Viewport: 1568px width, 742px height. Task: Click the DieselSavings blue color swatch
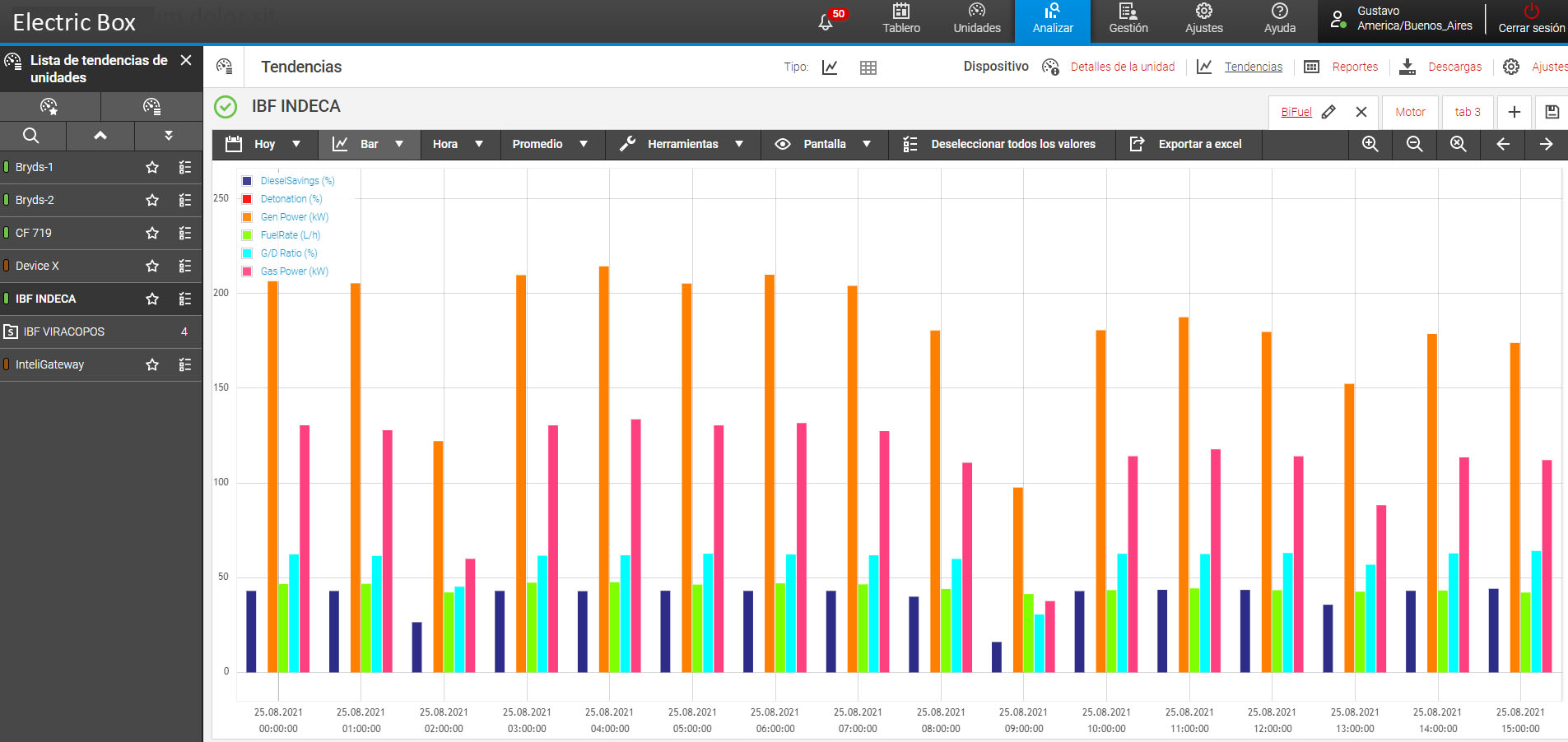[x=247, y=181]
